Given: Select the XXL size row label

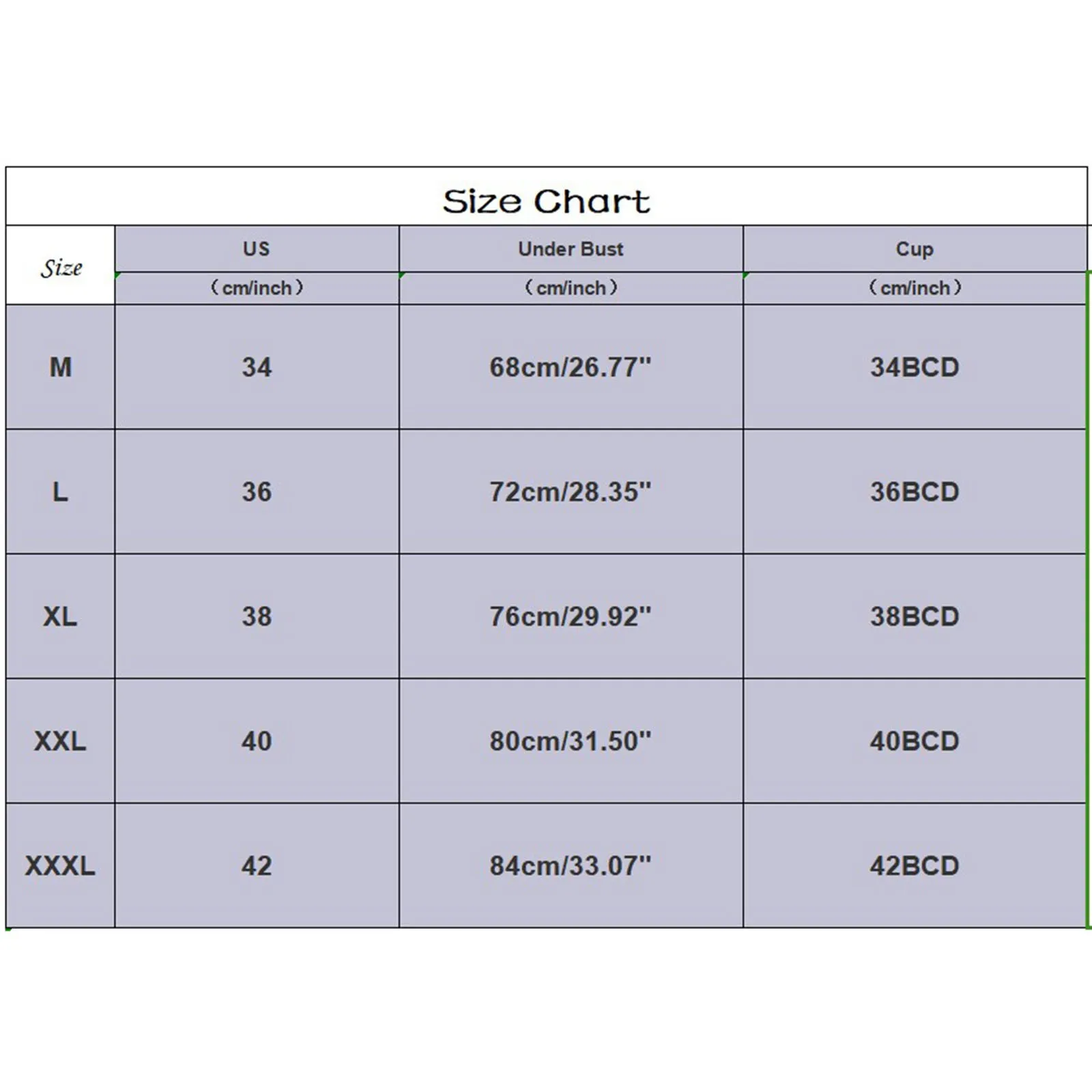Looking at the screenshot, I should coord(61,741).
